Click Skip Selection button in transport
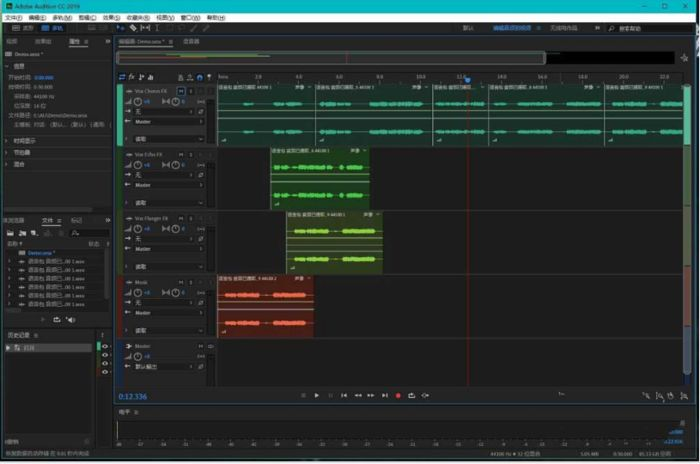The width and height of the screenshot is (700, 464). 425,396
